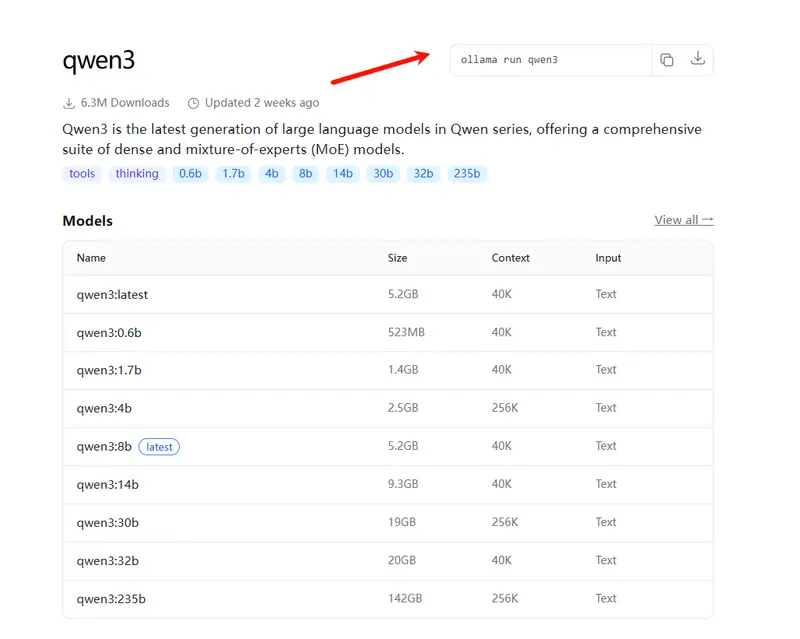Click the 142GB size value
Image resolution: width=800 pixels, height=639 pixels.
click(x=405, y=598)
